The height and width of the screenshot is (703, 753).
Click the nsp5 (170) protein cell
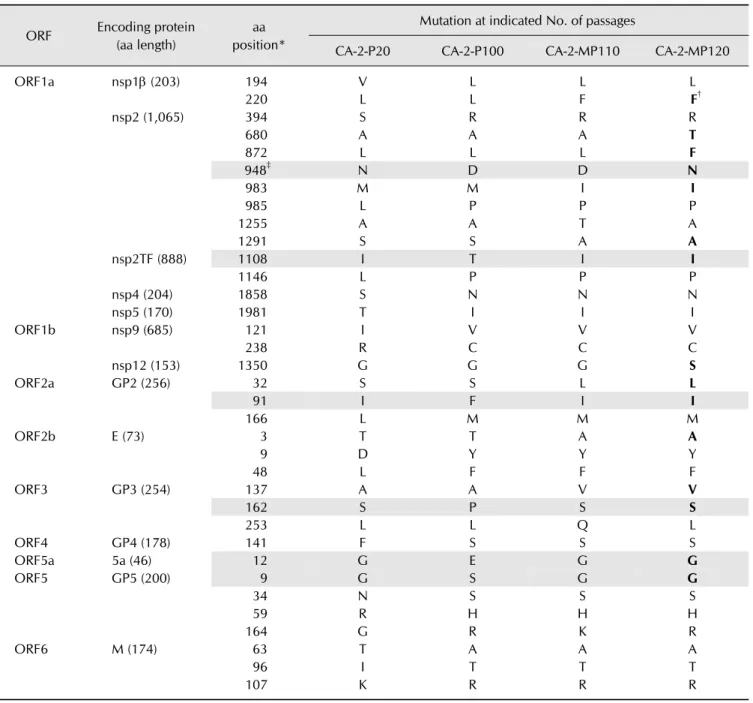pyautogui.click(x=142, y=312)
